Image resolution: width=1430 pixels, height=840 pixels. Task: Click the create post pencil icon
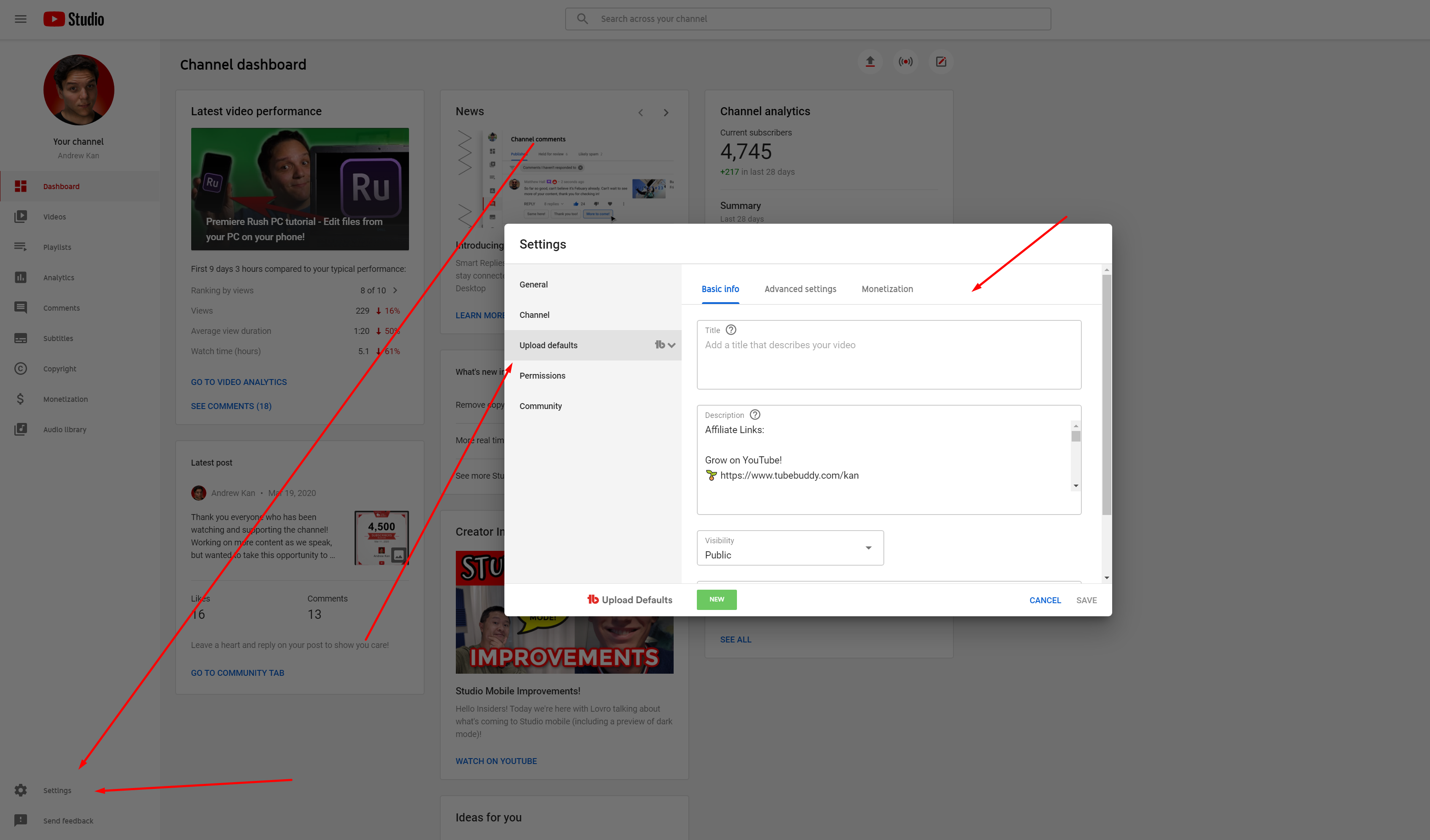click(x=940, y=61)
